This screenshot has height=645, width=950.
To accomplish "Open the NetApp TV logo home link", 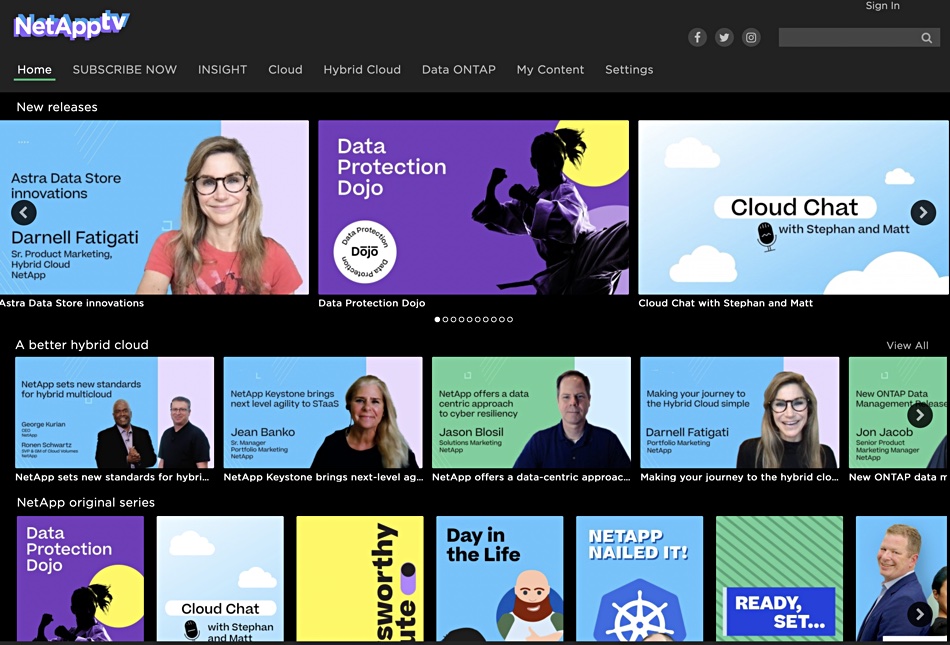I will click(71, 25).
